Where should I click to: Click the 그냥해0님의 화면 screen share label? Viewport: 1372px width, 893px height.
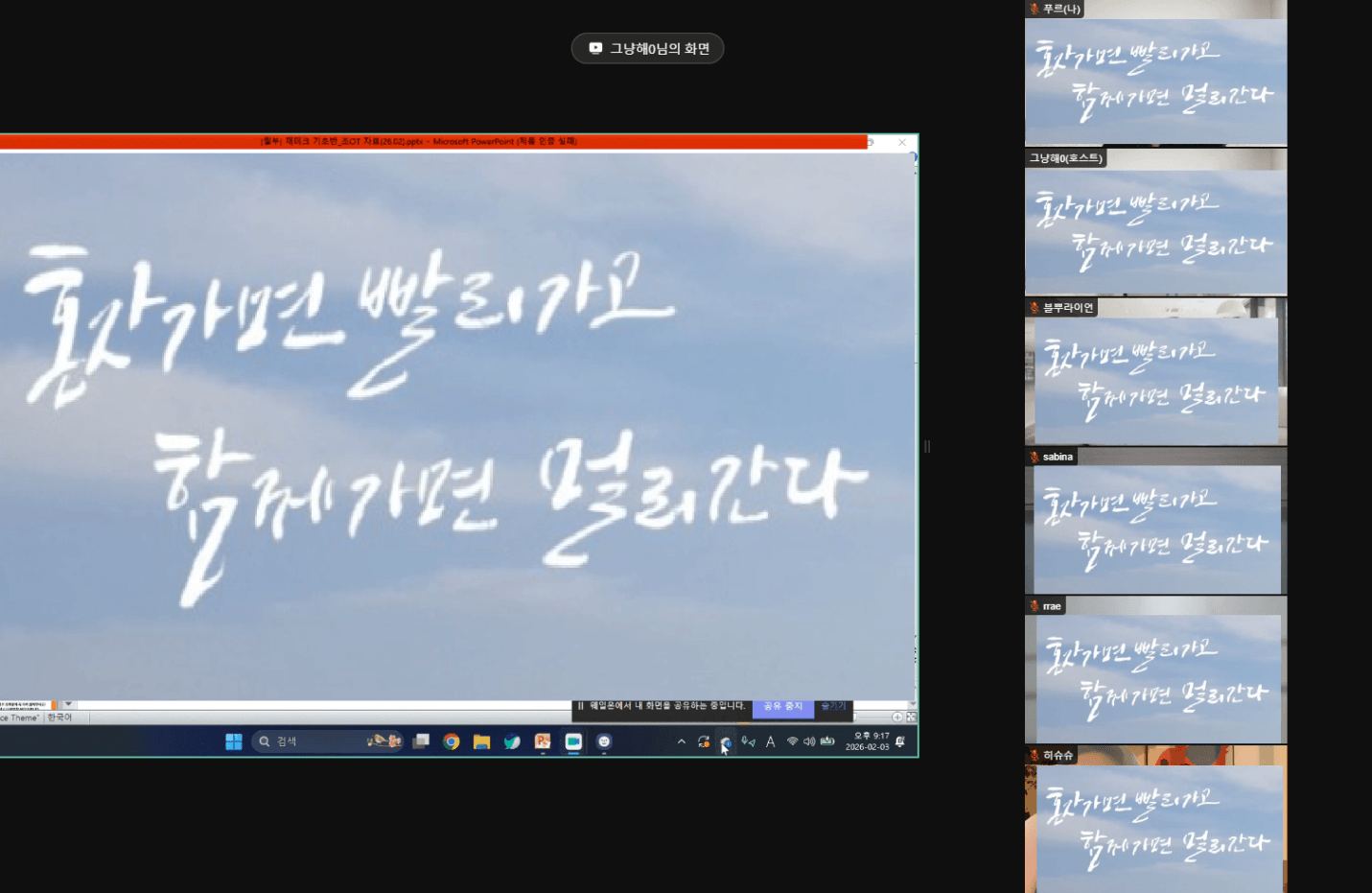coord(648,49)
